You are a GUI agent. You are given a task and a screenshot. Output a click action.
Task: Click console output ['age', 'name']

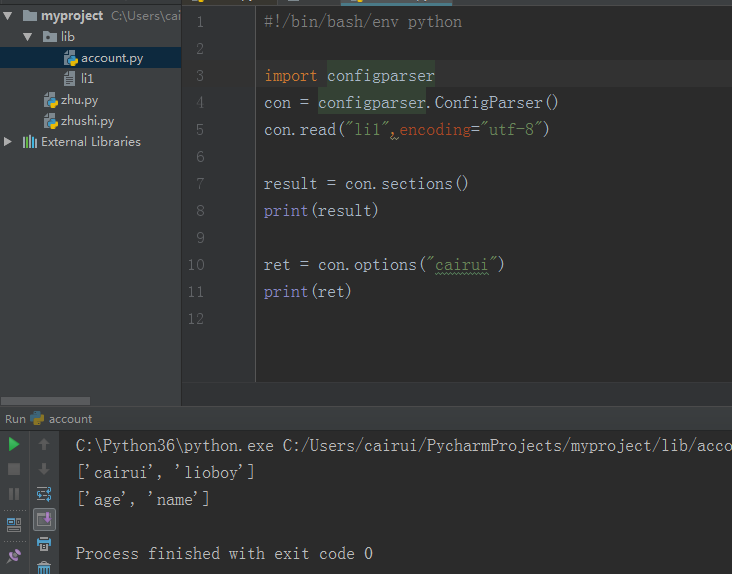click(143, 499)
